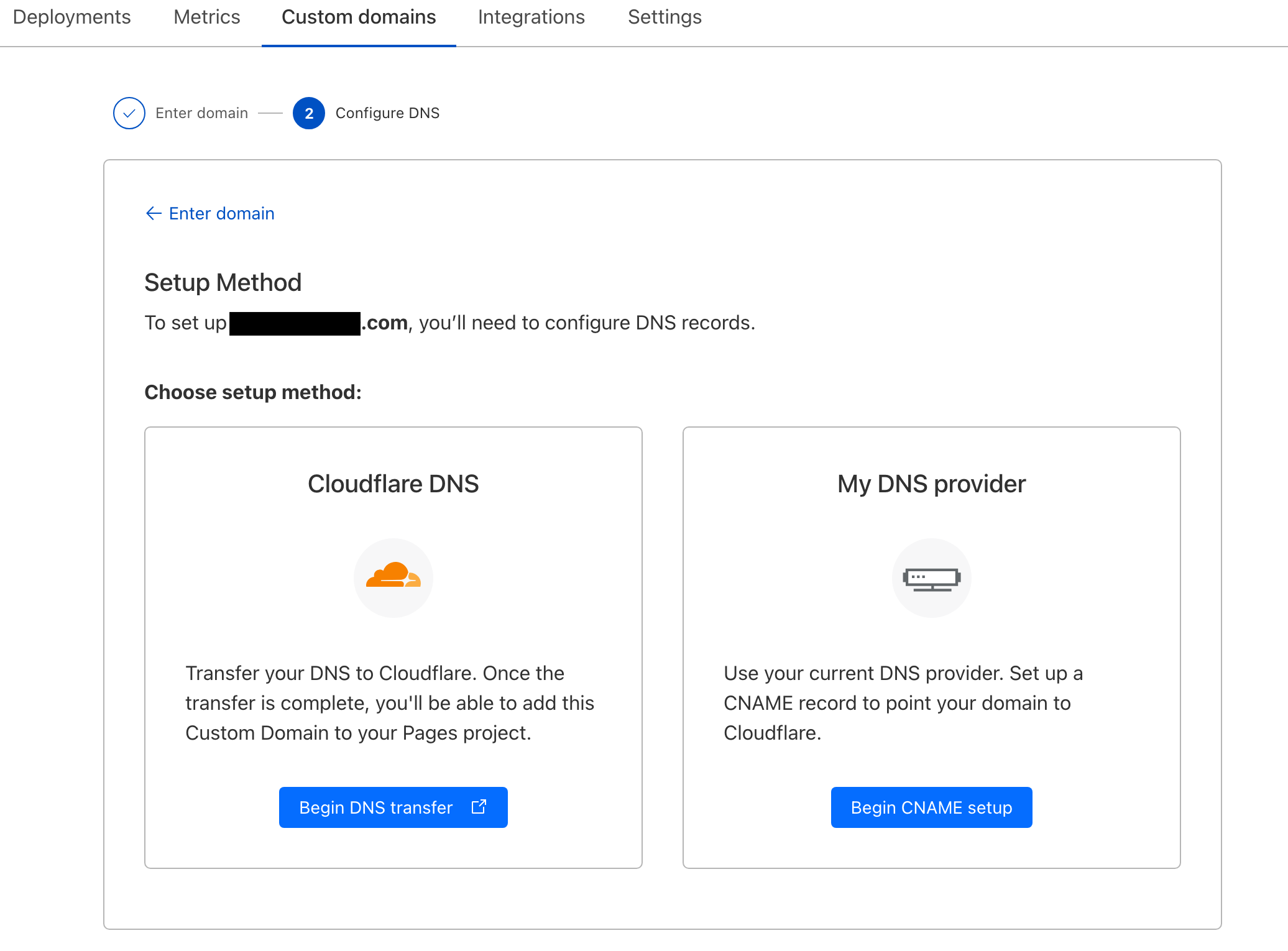Click the redacted domain name text
This screenshot has width=1288, height=951.
coord(295,323)
